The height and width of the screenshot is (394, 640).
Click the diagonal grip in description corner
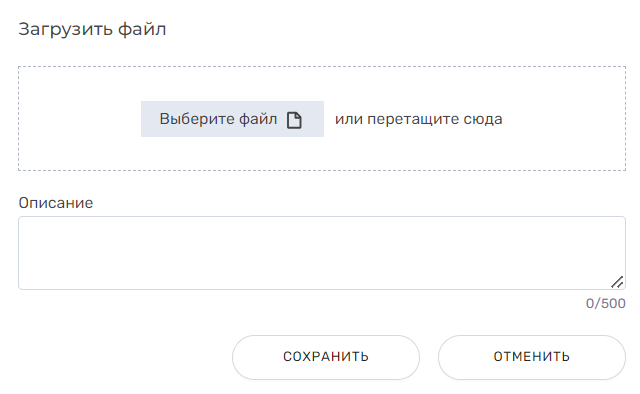pos(617,282)
